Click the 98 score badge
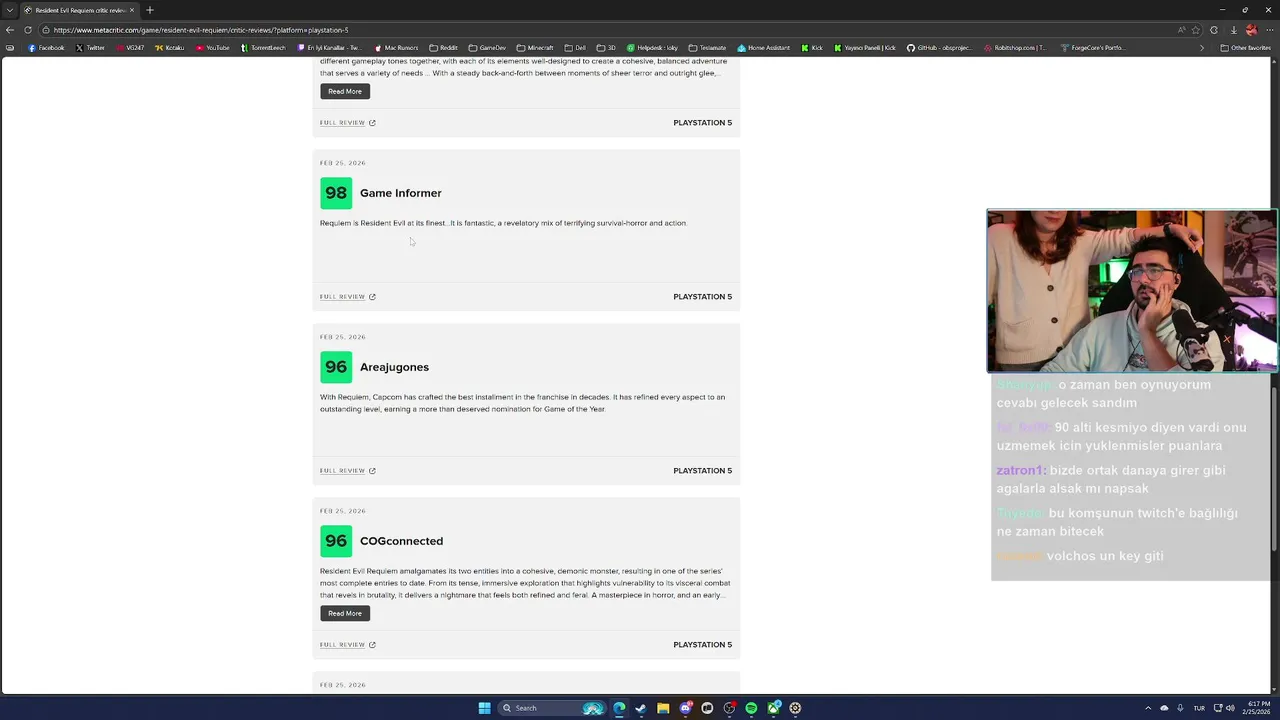The width and height of the screenshot is (1280, 720). click(336, 193)
